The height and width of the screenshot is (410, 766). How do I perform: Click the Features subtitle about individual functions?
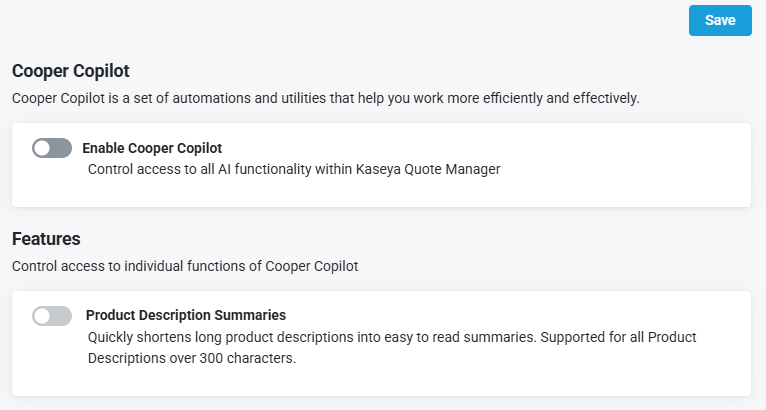pos(185,266)
